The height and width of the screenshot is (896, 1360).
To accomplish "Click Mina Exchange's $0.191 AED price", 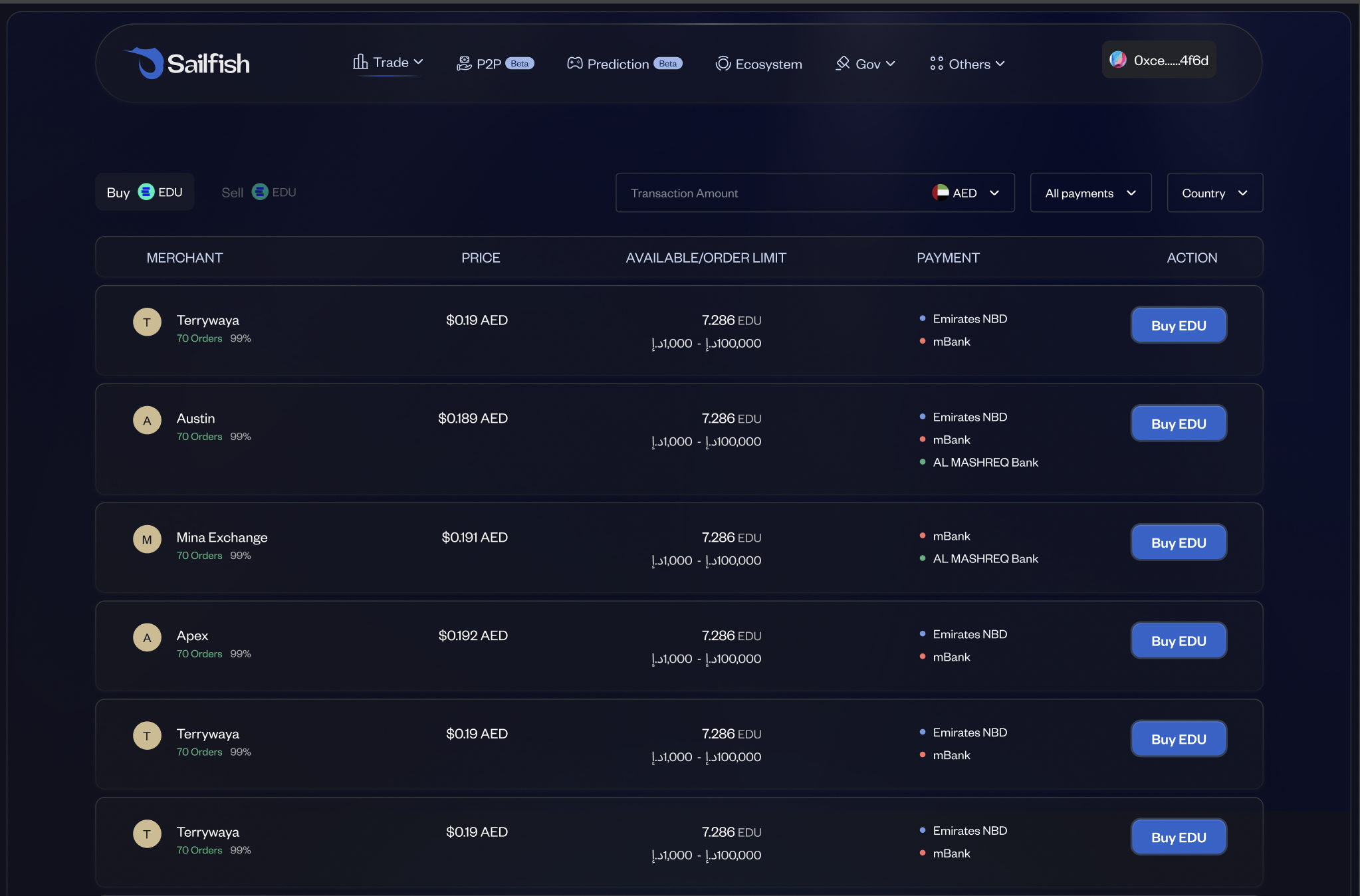I will pyautogui.click(x=475, y=537).
